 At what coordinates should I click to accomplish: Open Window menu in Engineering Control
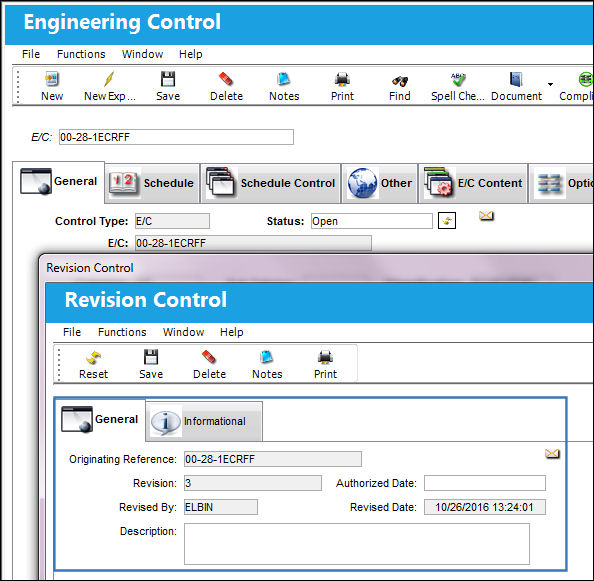pyautogui.click(x=142, y=54)
